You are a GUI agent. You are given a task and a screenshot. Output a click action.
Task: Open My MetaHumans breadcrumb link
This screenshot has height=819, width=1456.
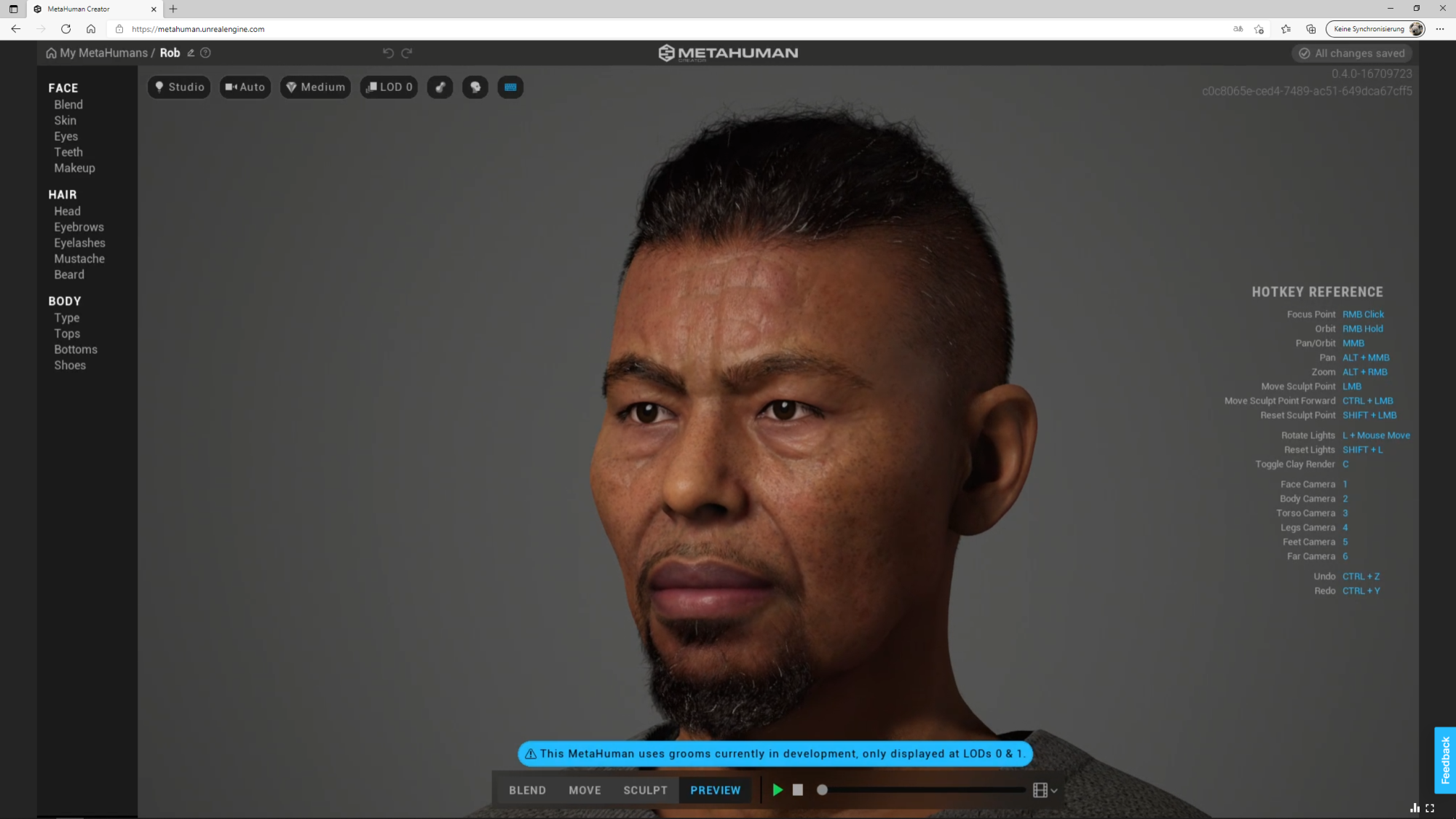click(x=103, y=53)
